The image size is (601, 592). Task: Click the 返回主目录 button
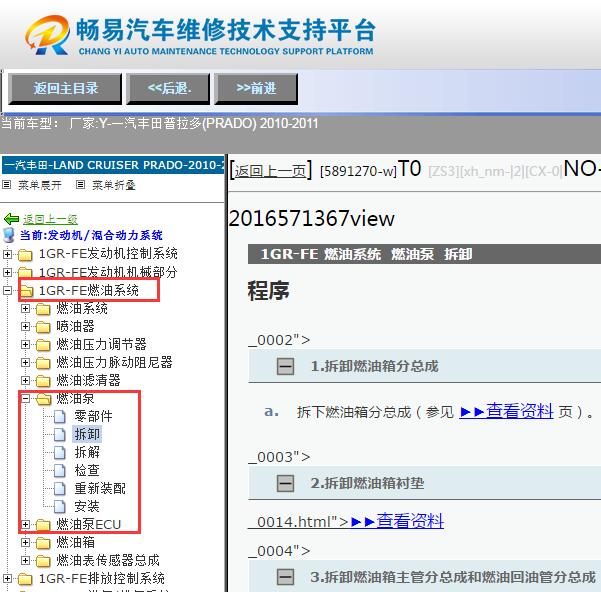(65, 89)
